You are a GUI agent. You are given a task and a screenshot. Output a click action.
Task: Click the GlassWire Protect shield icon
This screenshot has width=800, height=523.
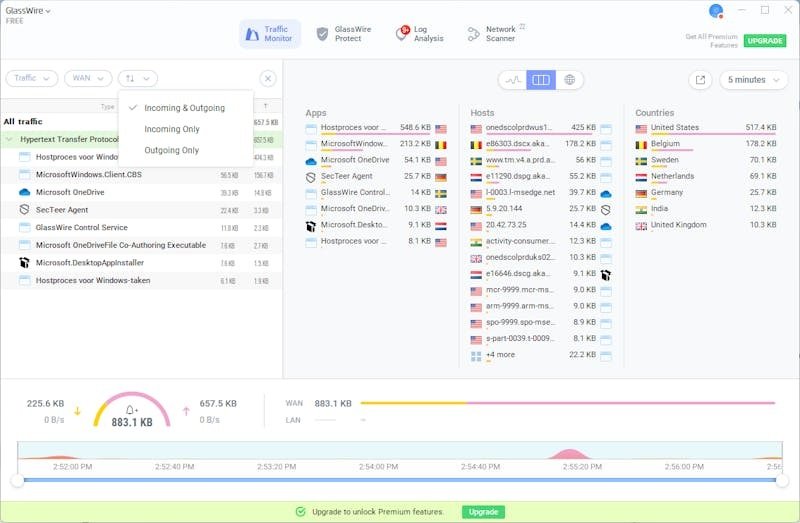[x=322, y=34]
